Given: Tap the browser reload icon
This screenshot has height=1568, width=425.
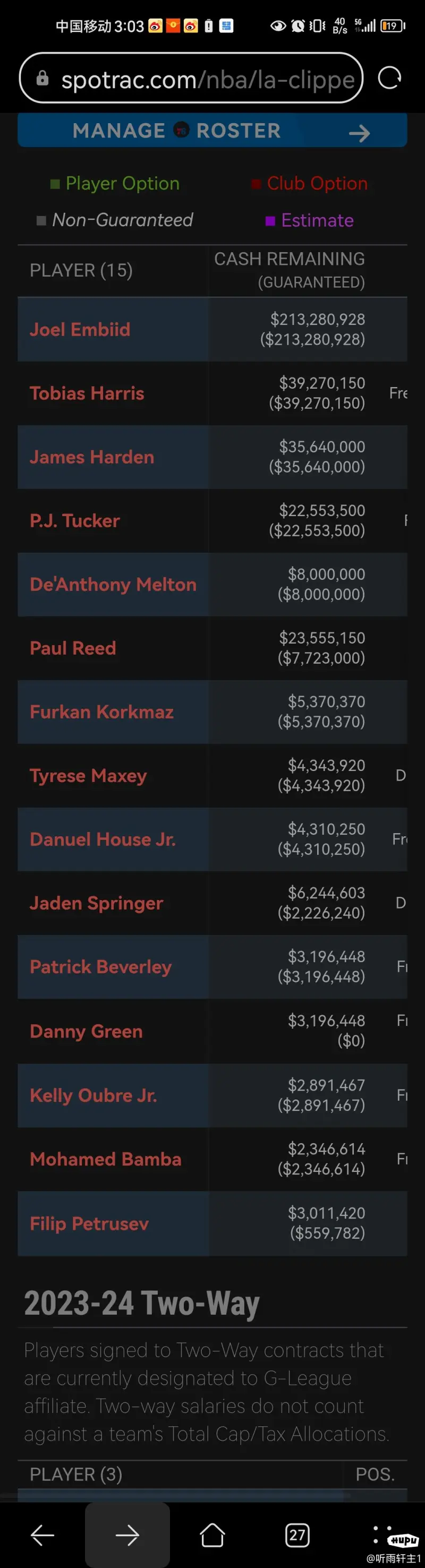Looking at the screenshot, I should [389, 78].
